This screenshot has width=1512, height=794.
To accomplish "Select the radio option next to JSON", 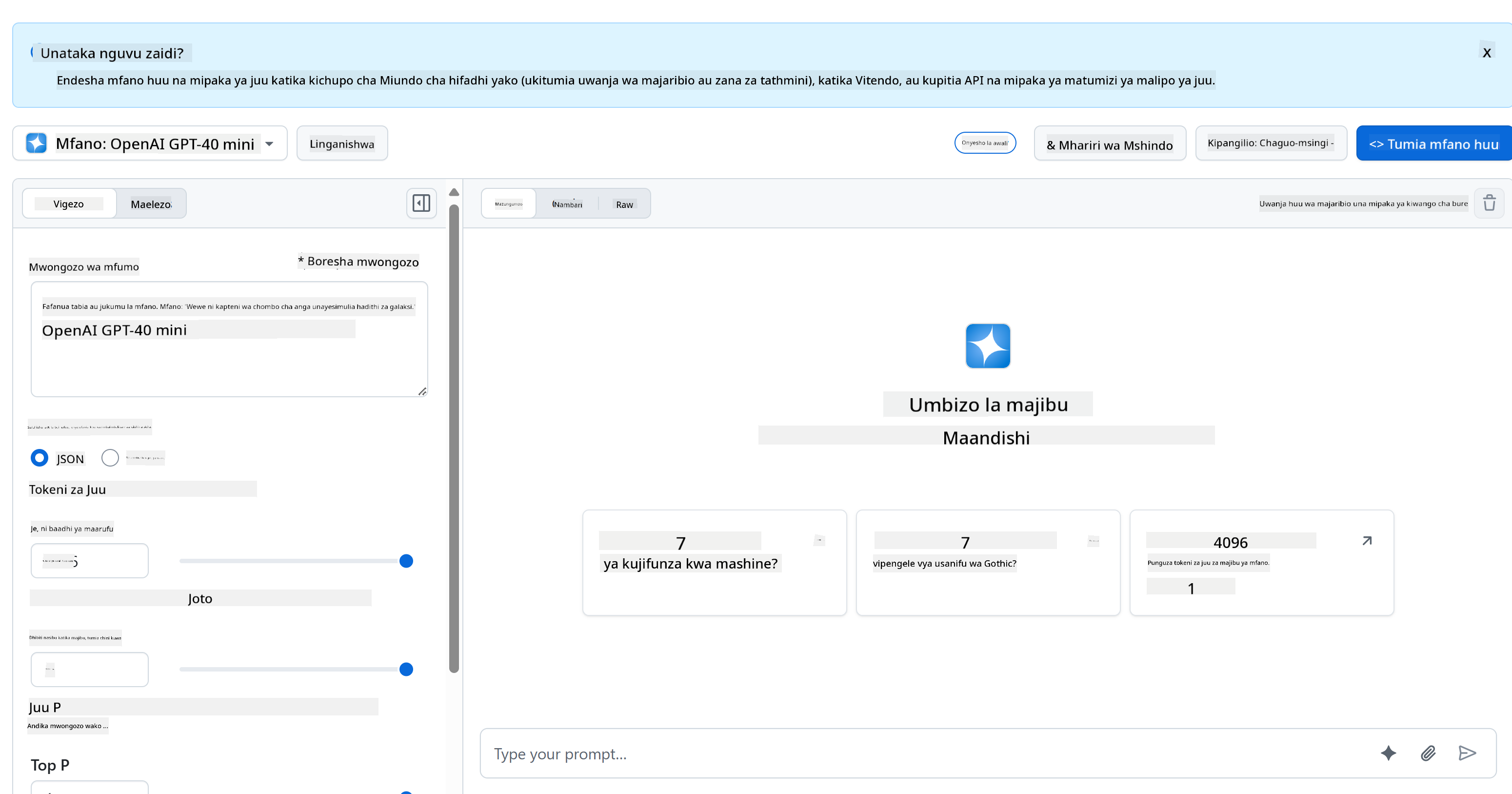I will (110, 457).
